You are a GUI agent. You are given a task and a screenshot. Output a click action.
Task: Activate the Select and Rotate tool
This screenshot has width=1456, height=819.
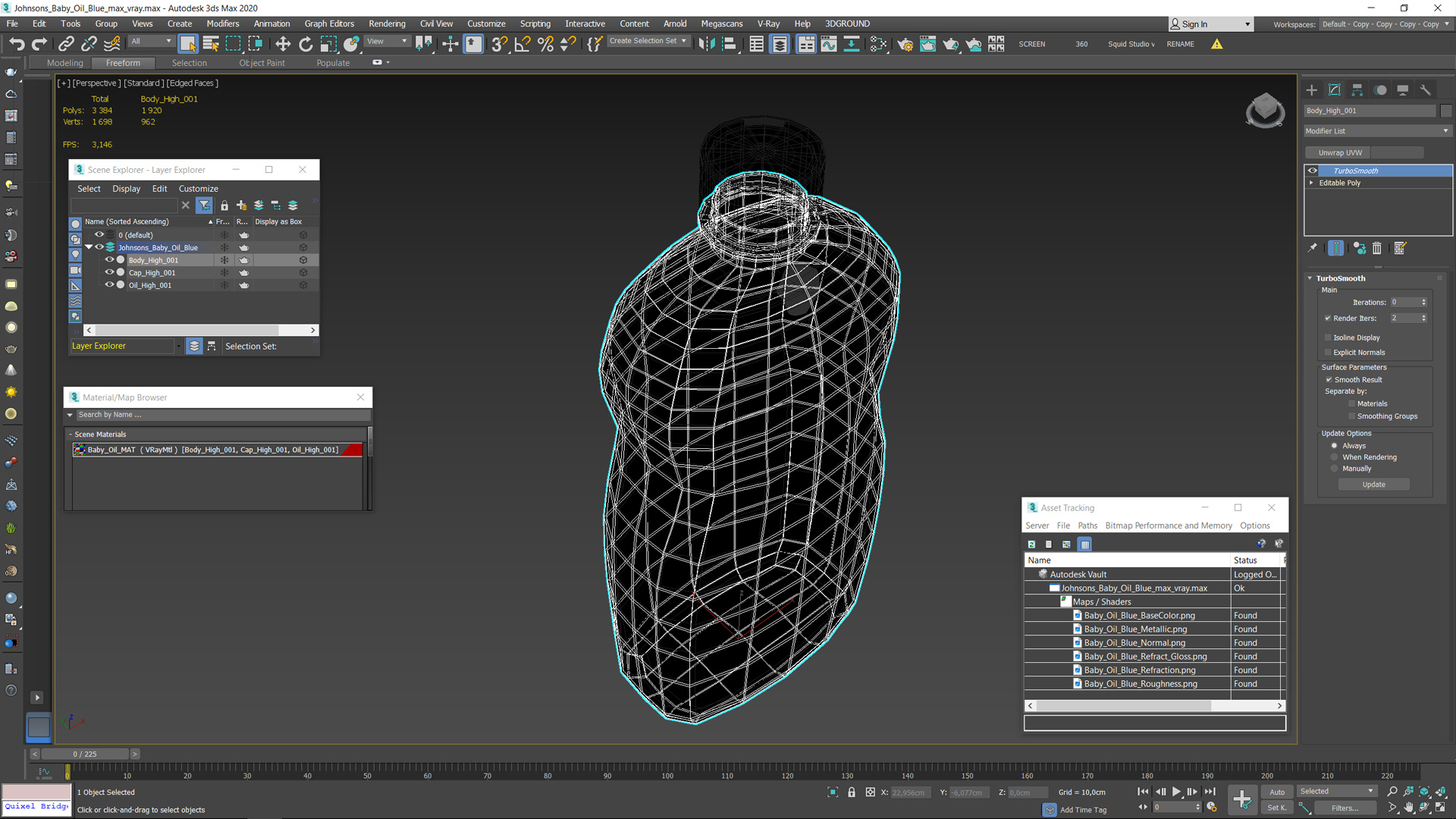[306, 44]
